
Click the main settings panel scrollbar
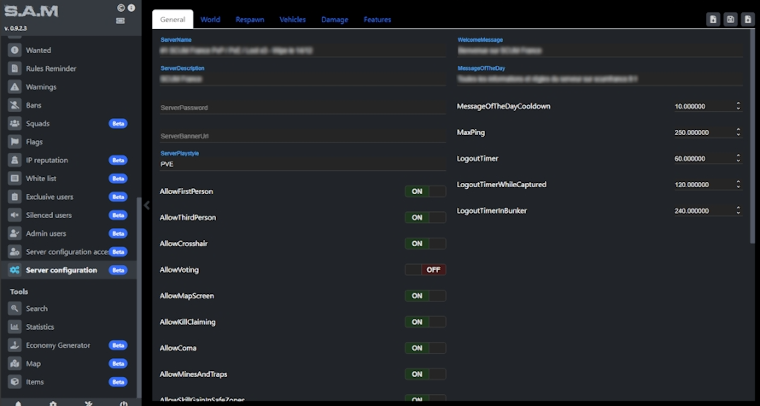coord(752,136)
